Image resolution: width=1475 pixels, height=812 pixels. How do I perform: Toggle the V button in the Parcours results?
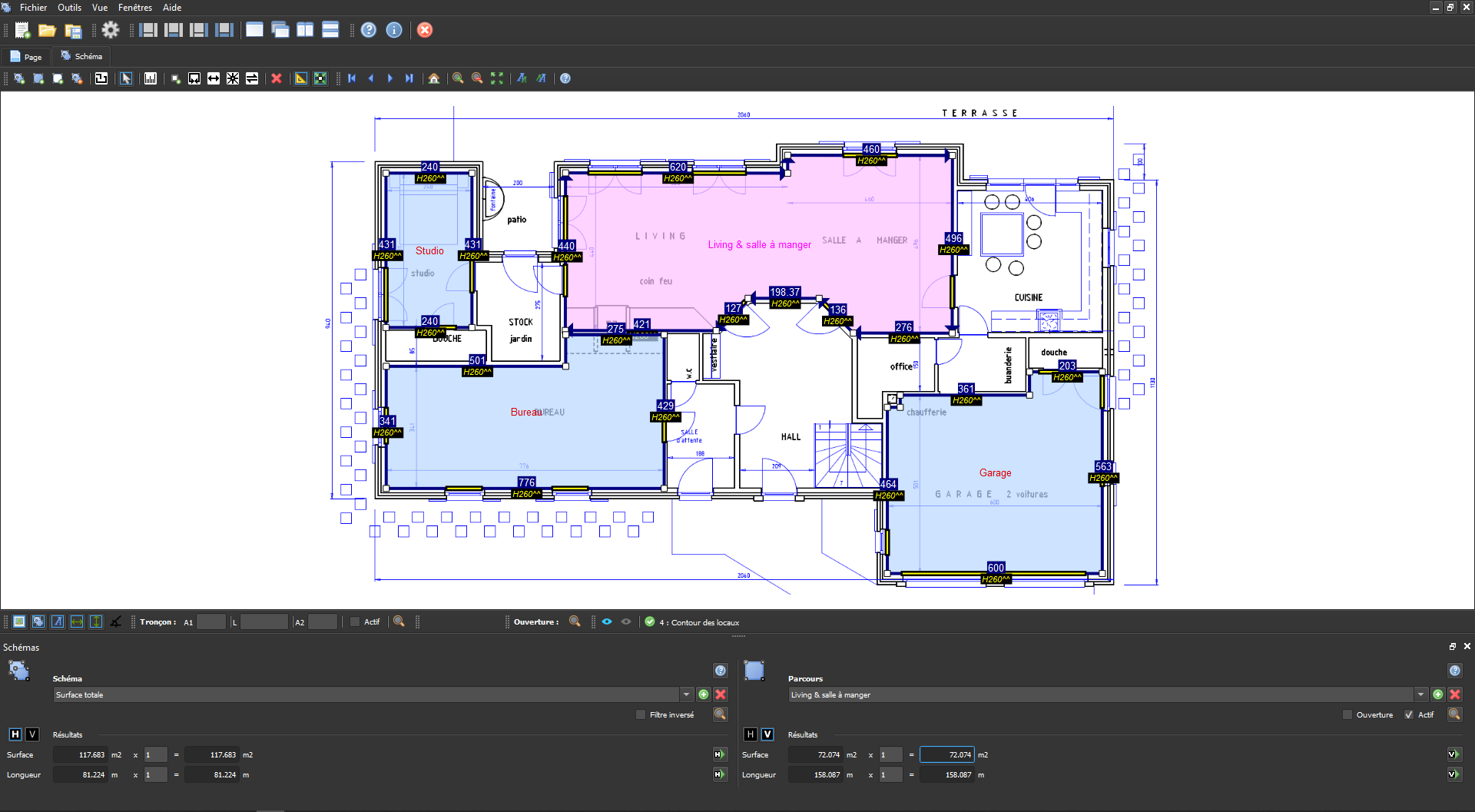pos(767,734)
